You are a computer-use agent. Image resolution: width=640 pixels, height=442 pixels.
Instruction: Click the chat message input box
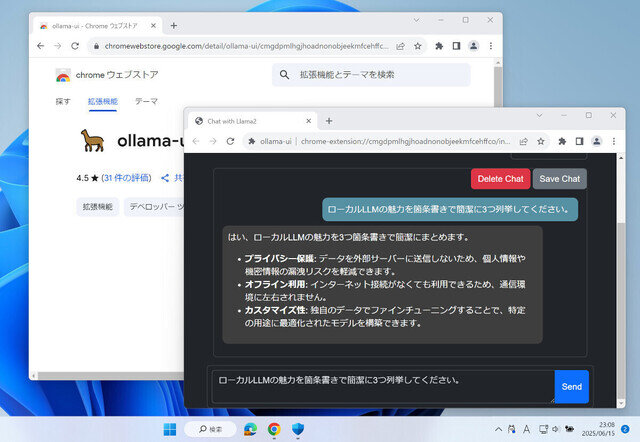(383, 386)
